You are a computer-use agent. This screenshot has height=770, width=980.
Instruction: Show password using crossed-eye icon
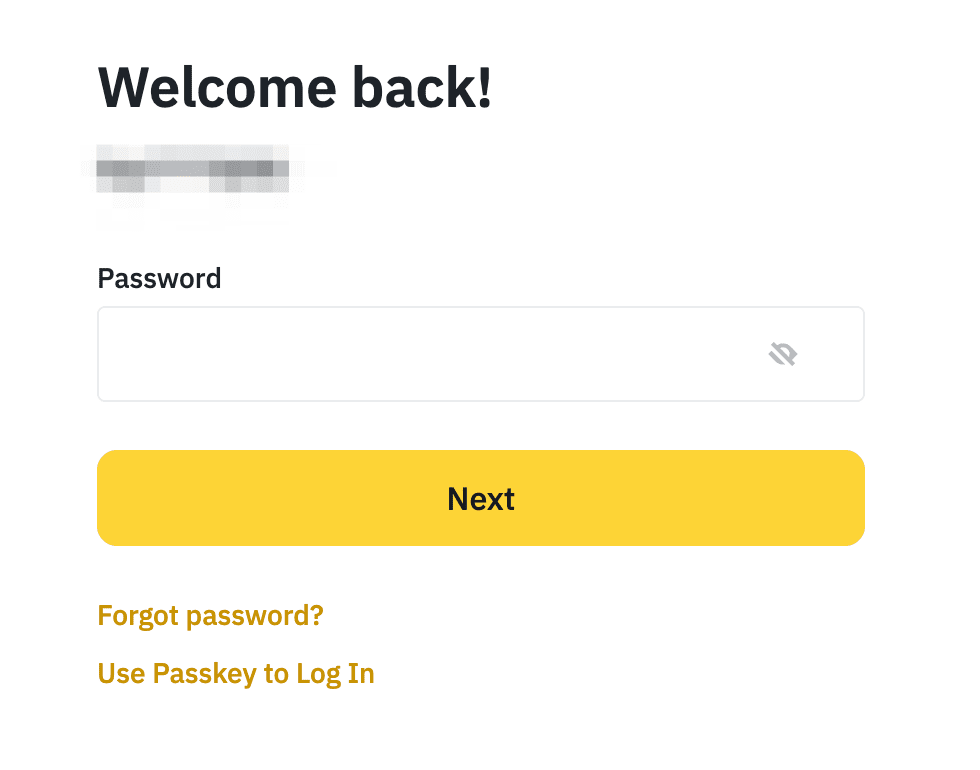pos(783,354)
